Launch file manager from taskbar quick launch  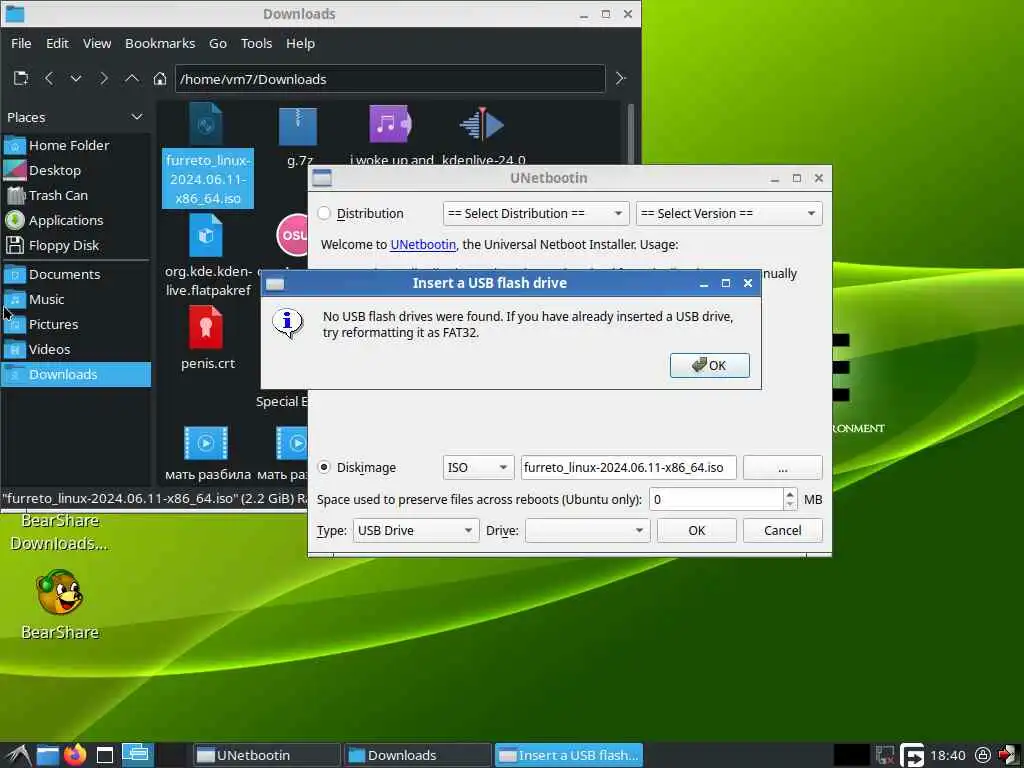tap(47, 755)
